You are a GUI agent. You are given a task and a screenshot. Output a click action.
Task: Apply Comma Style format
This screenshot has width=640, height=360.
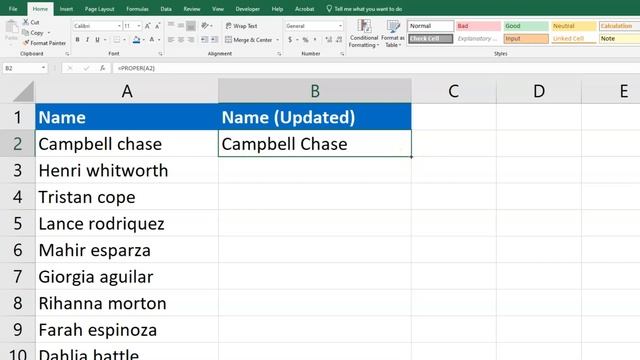pyautogui.click(x=315, y=40)
